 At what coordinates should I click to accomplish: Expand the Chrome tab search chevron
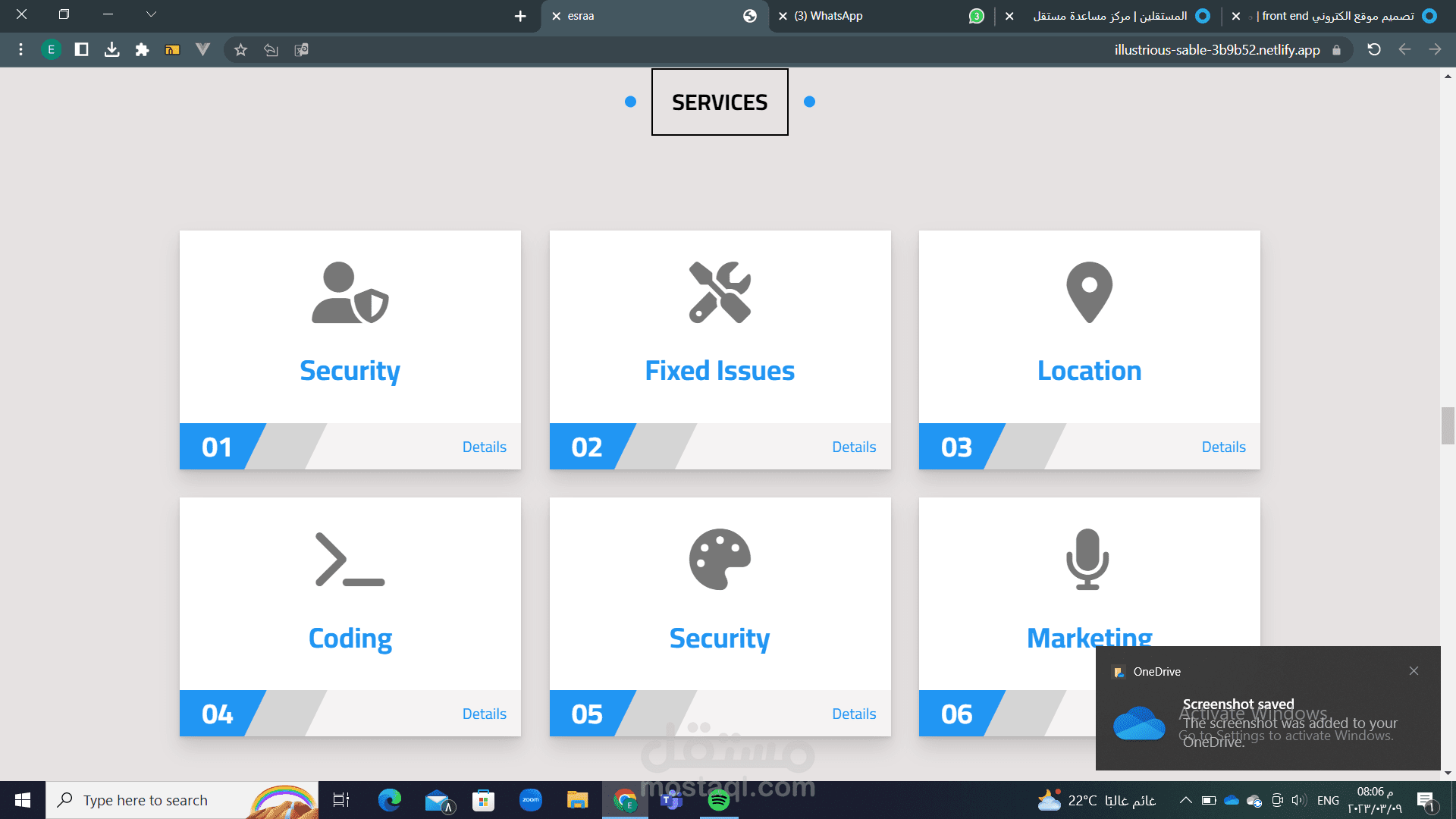click(x=151, y=14)
